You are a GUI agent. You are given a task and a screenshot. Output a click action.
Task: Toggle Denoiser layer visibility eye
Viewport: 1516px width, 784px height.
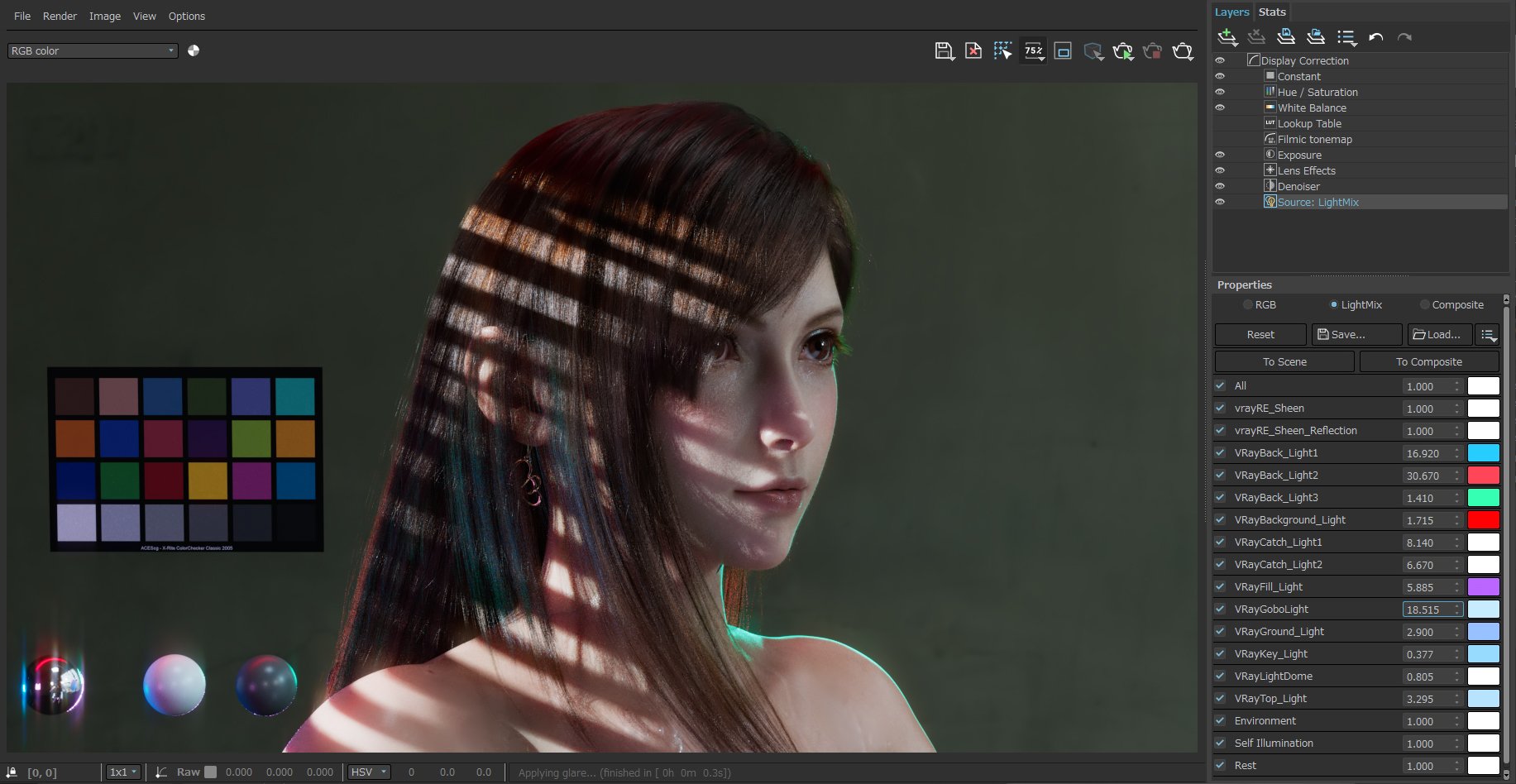coord(1220,186)
